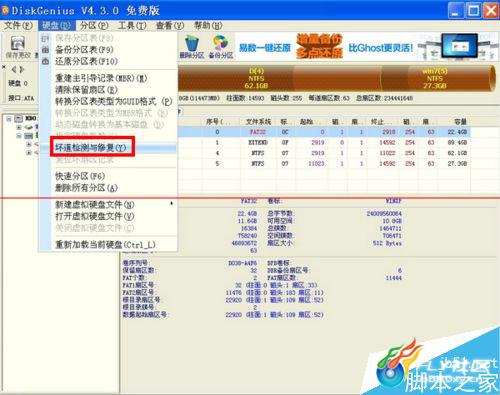Click the DiskGenius title bar logo icon

5,10
